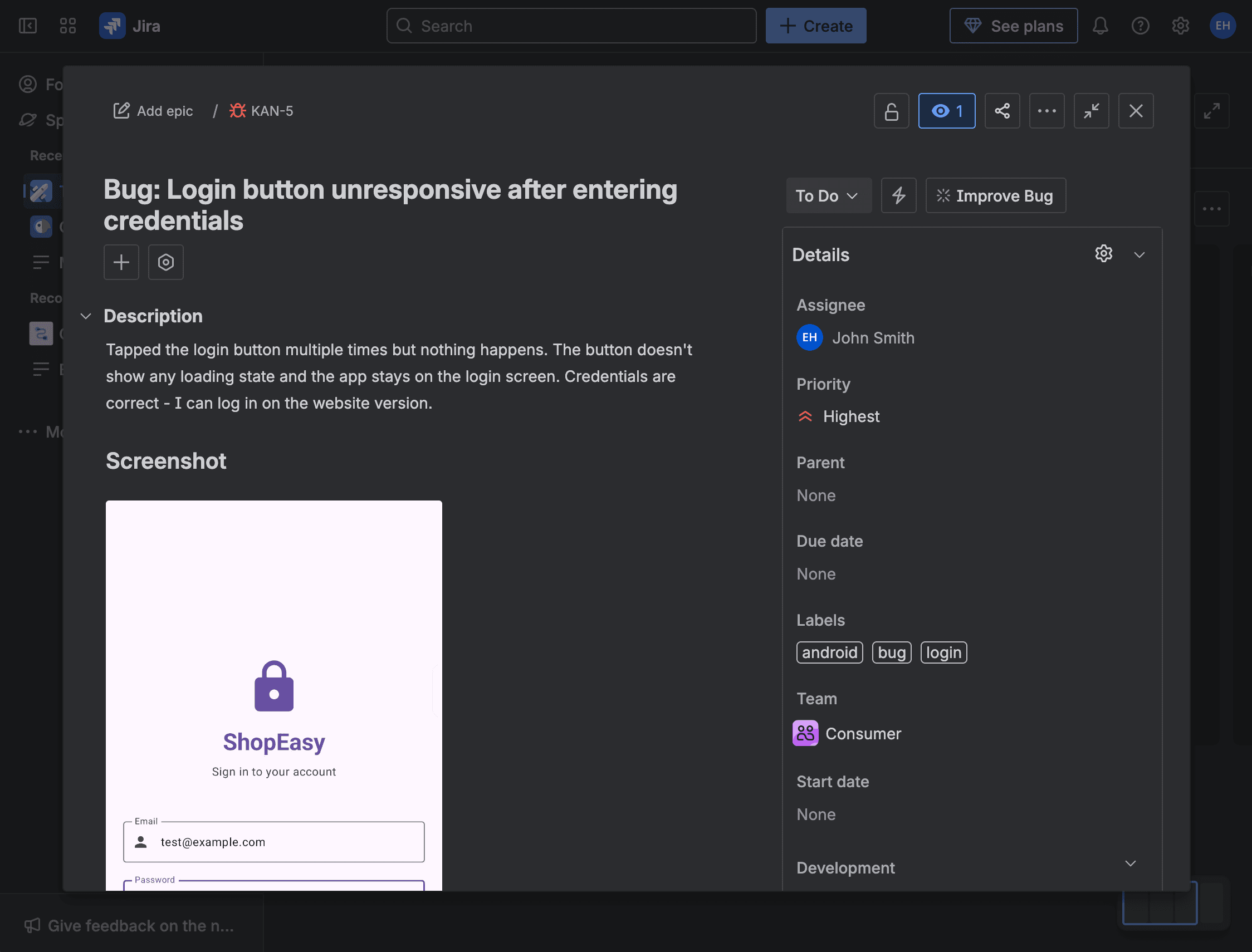The image size is (1252, 952).
Task: Open the To Do status dropdown
Action: [x=829, y=195]
